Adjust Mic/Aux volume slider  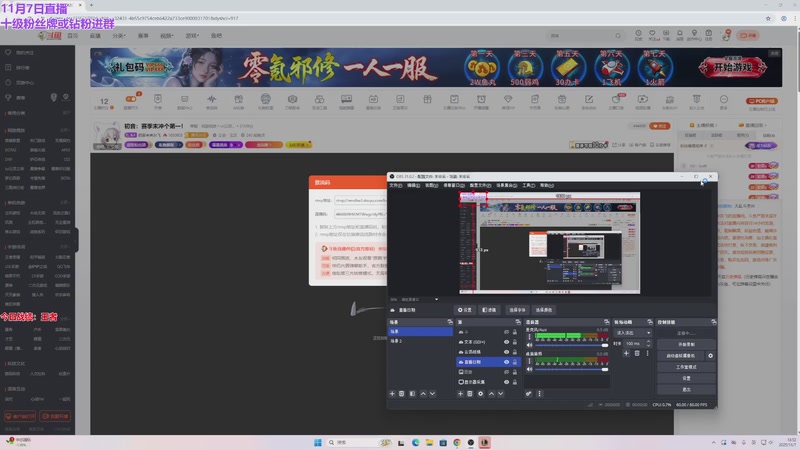point(571,345)
